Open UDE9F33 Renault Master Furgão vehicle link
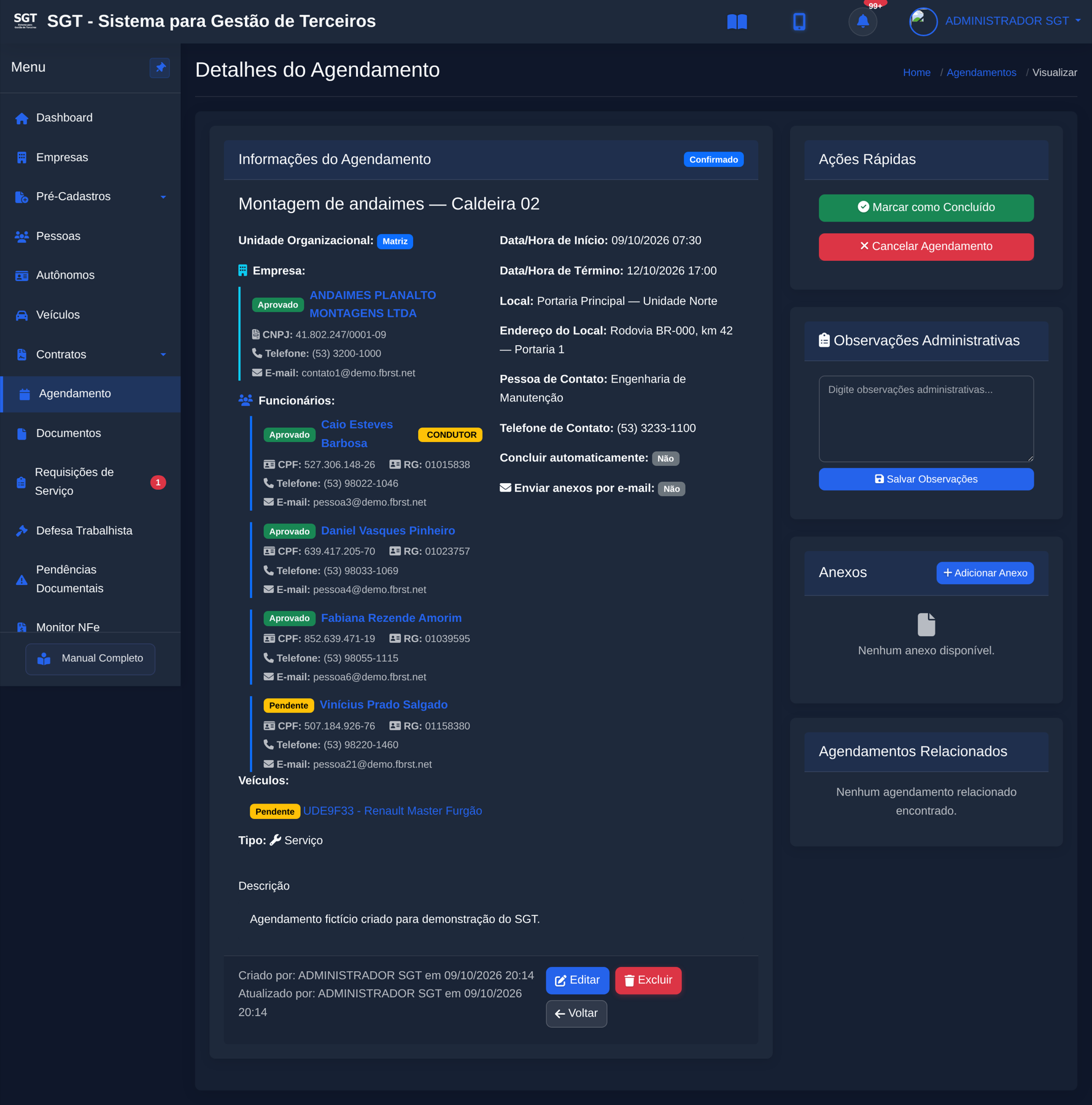Screen dimensions: 1092x1105 coord(392,811)
